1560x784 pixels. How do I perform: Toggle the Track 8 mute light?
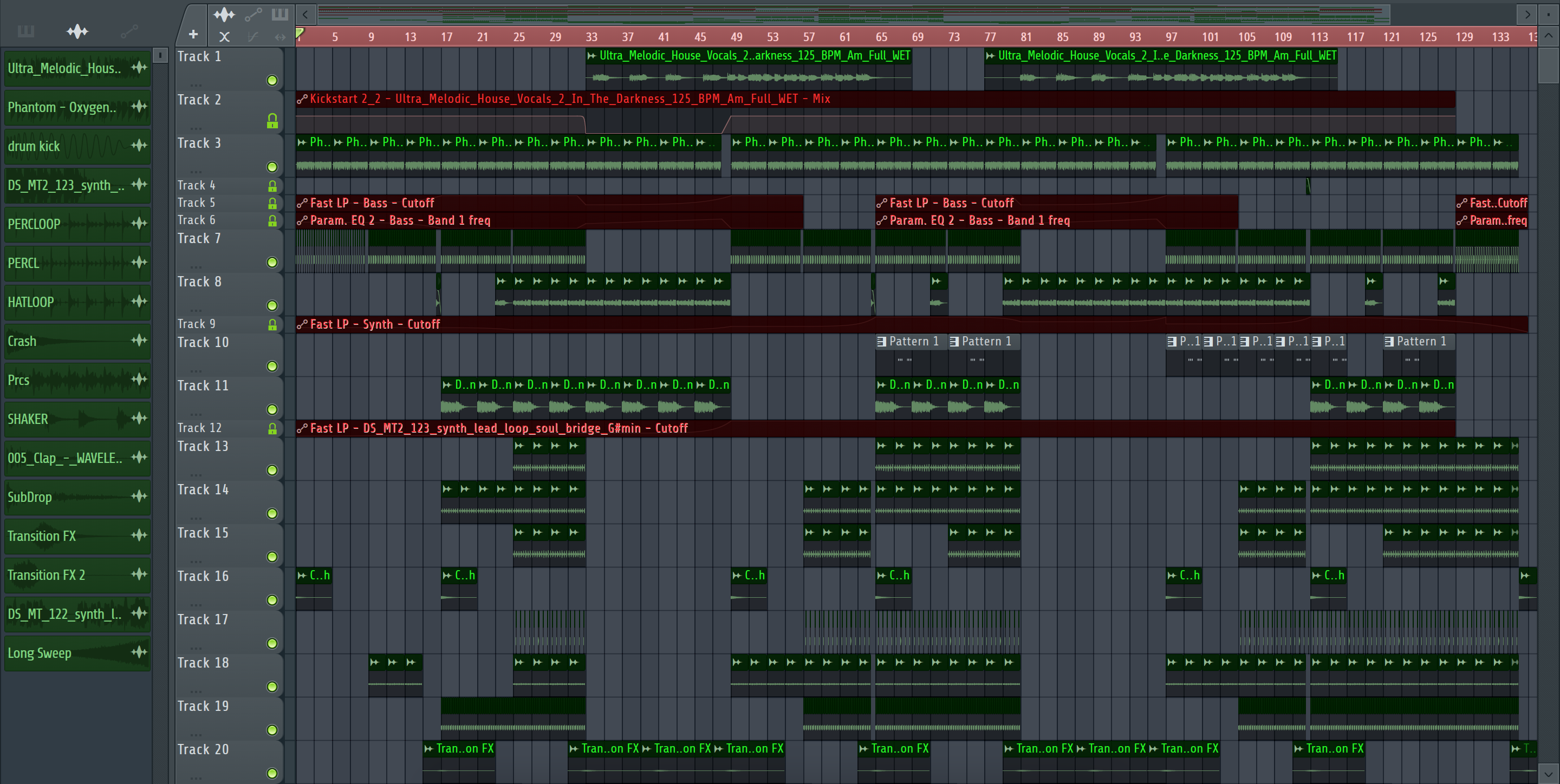pyautogui.click(x=272, y=306)
